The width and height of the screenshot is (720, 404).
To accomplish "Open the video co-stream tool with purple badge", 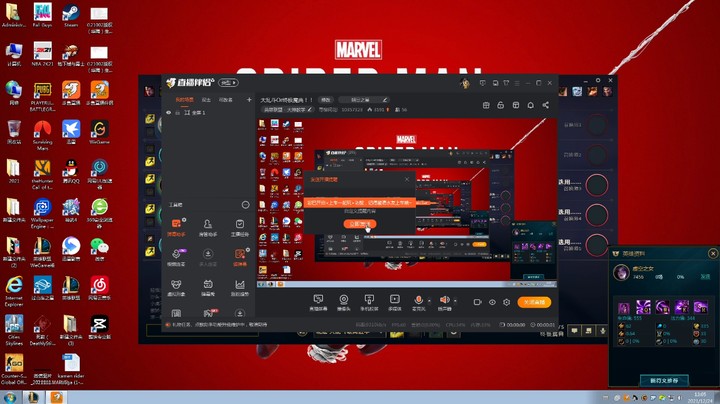I will pyautogui.click(x=176, y=258).
